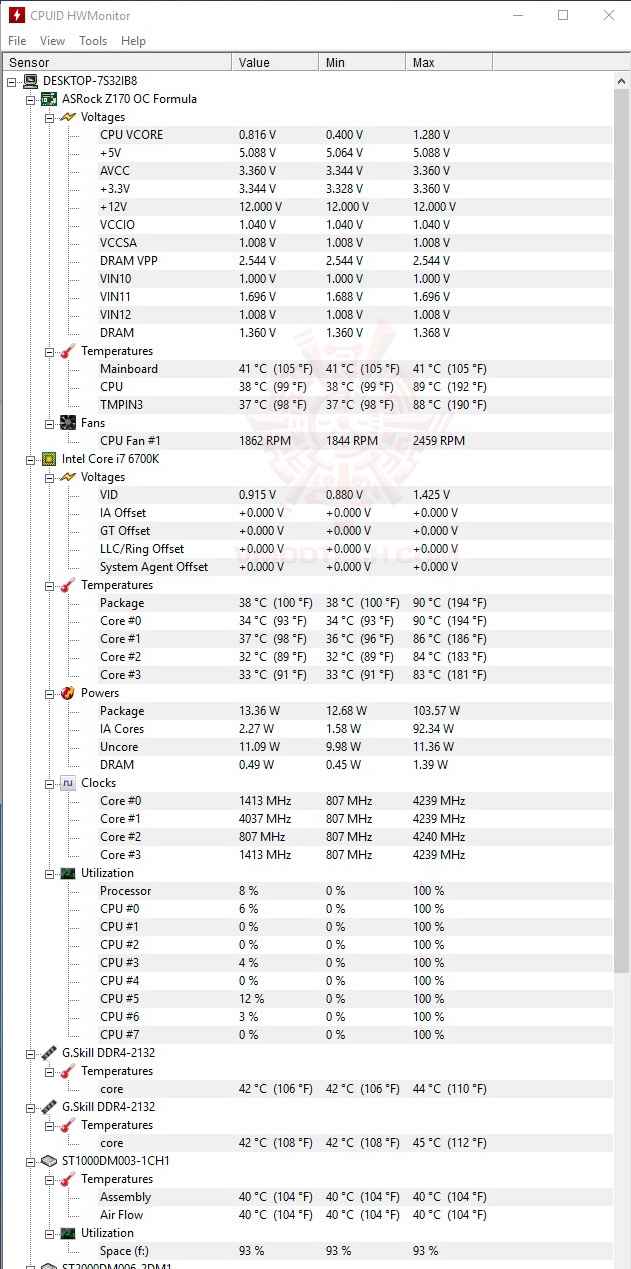Click the Clocks waveform icon
This screenshot has width=631, height=1269.
(68, 783)
